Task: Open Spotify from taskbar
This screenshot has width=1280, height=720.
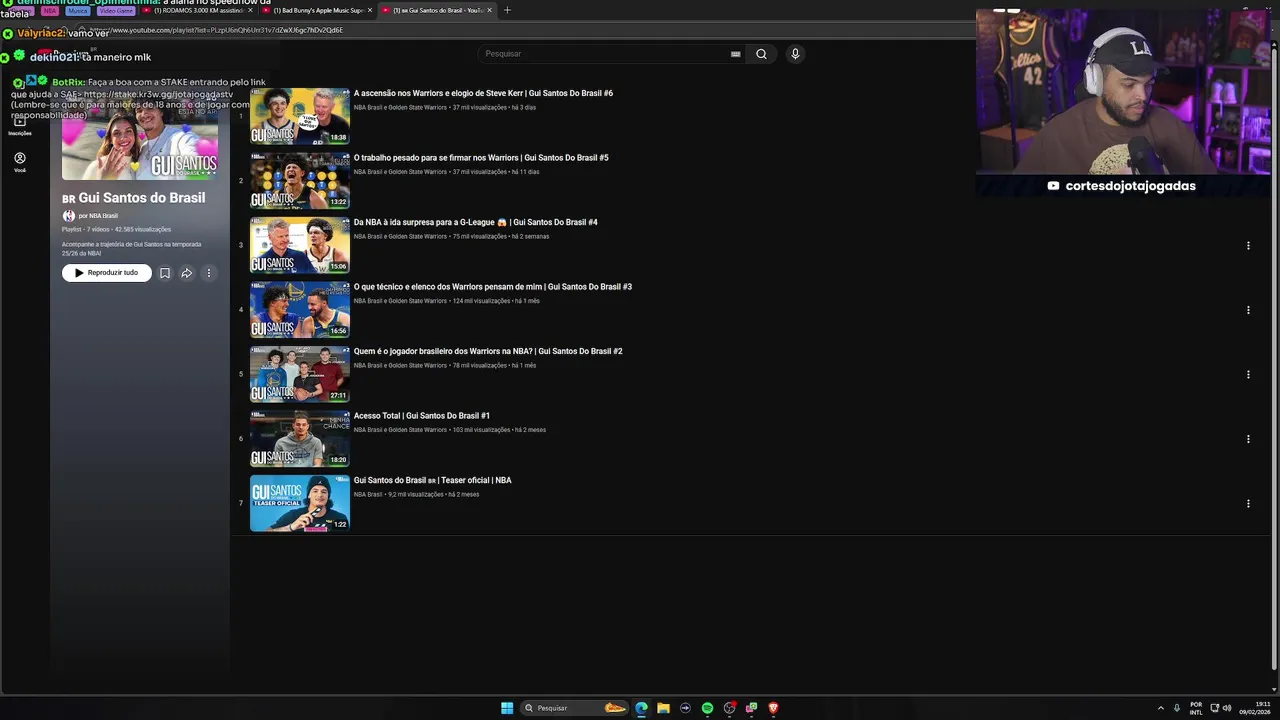Action: [x=707, y=708]
